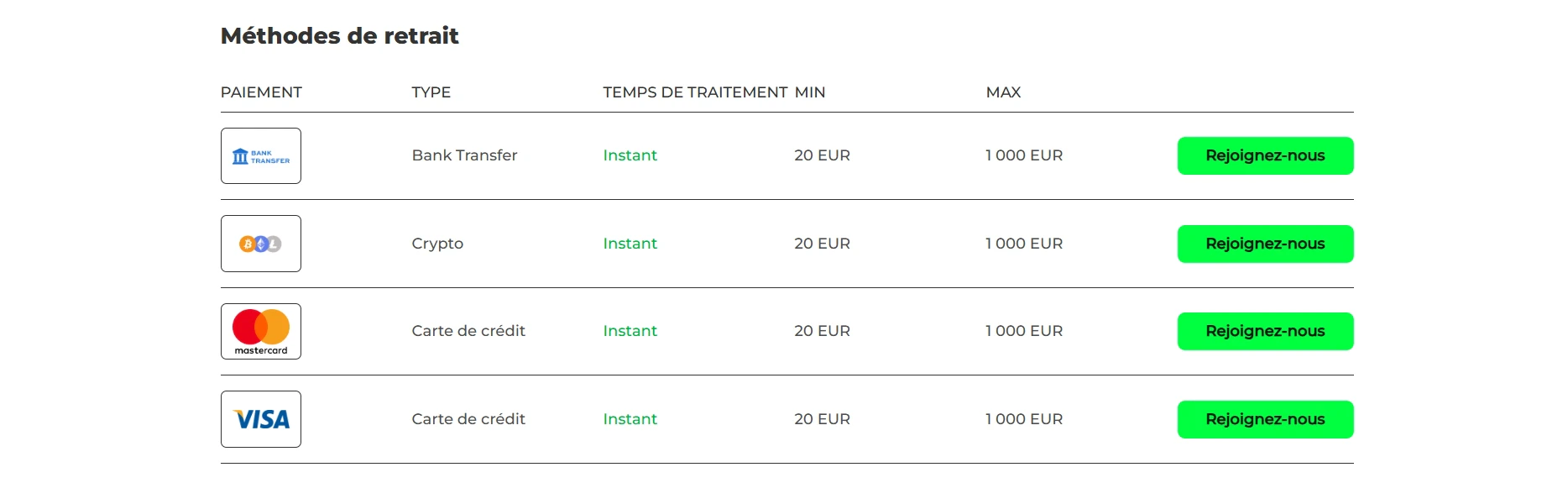Click the PAIEMENT column header
This screenshot has height=504, width=1568.
(x=261, y=92)
